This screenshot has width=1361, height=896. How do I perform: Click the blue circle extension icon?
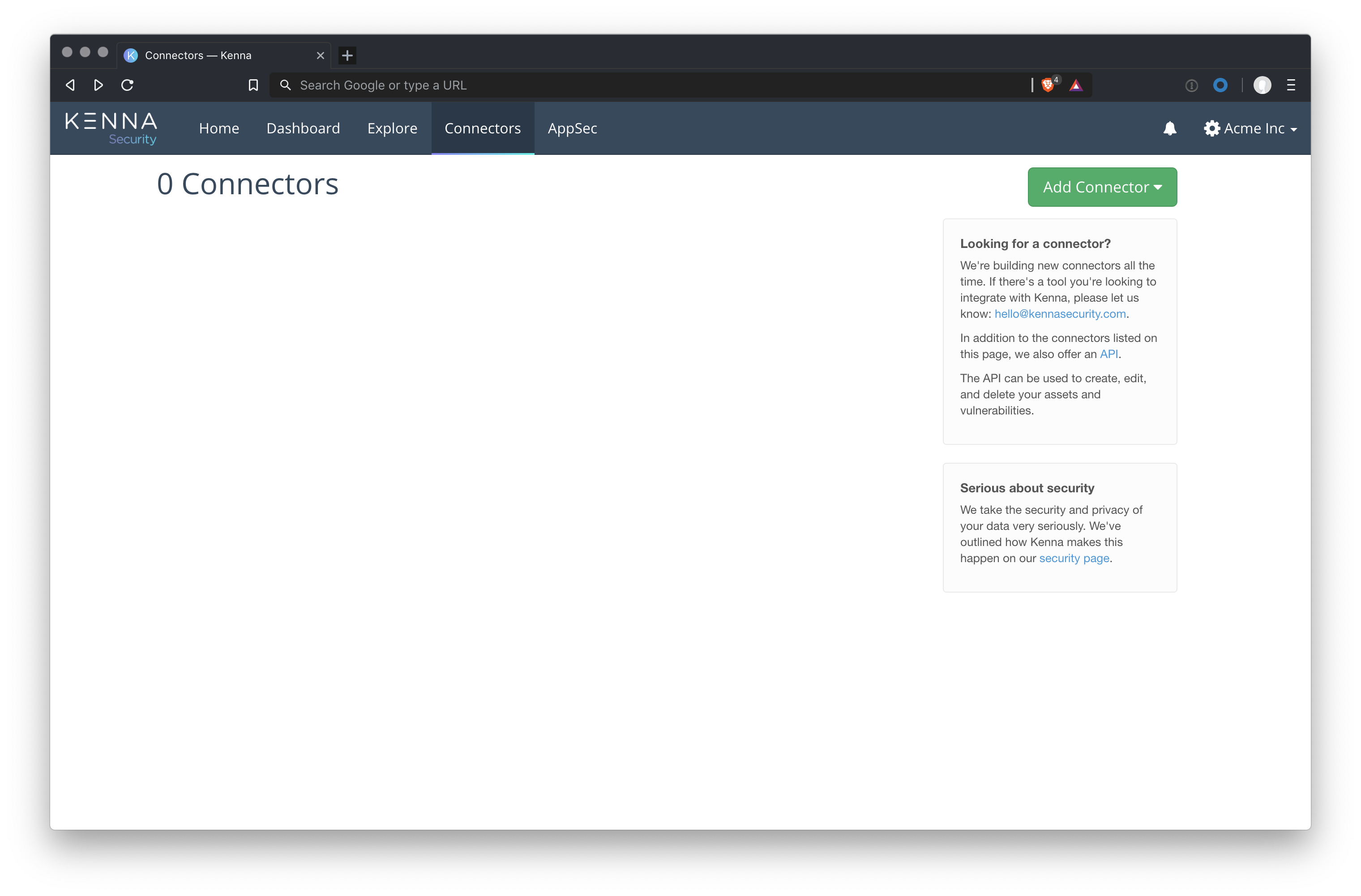point(1220,85)
